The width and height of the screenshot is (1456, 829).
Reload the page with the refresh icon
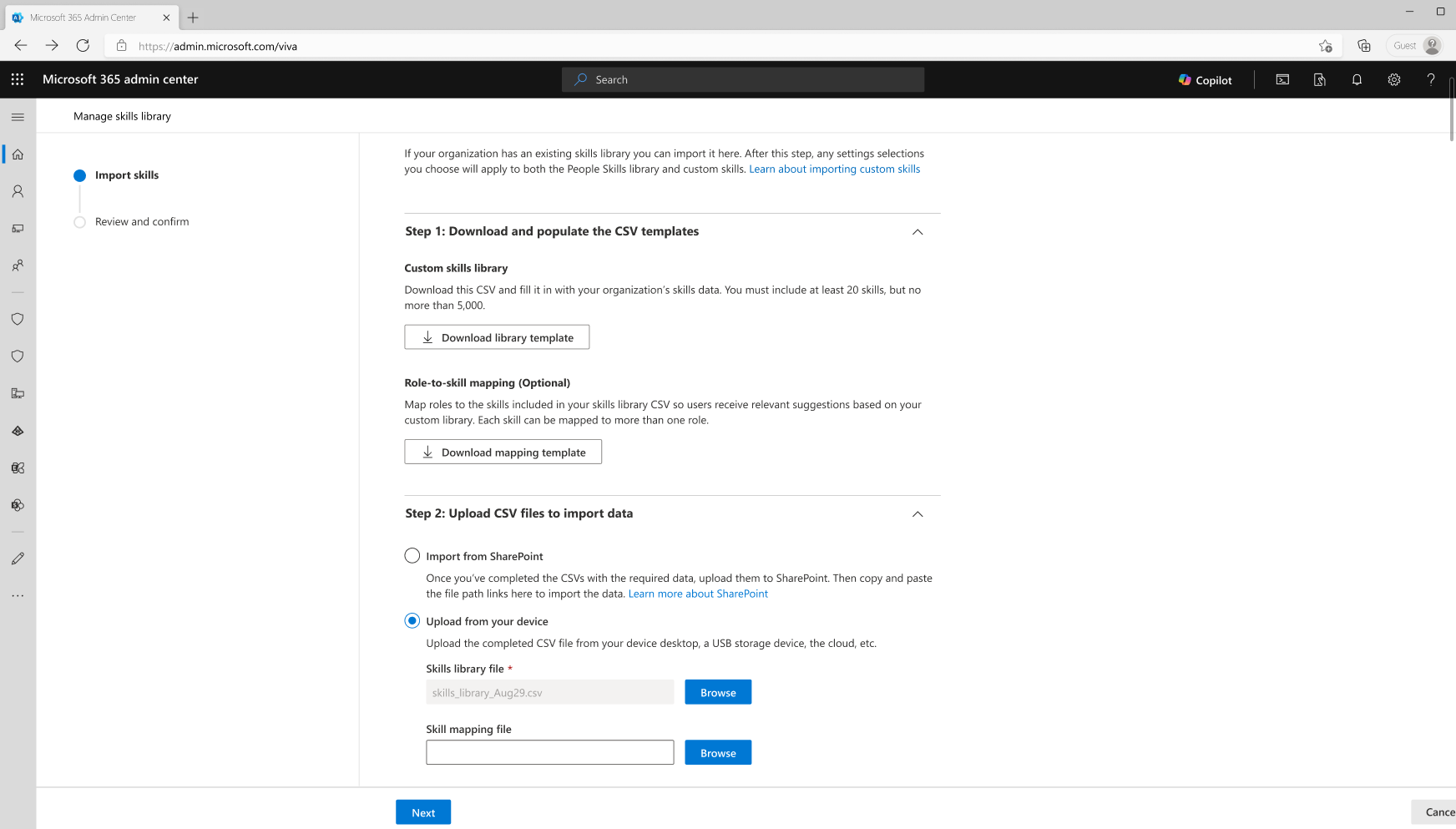point(83,45)
